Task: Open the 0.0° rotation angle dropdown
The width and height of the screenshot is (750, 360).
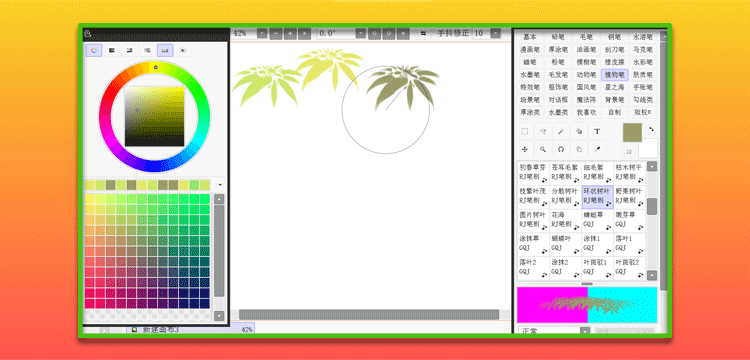Action: (361, 33)
